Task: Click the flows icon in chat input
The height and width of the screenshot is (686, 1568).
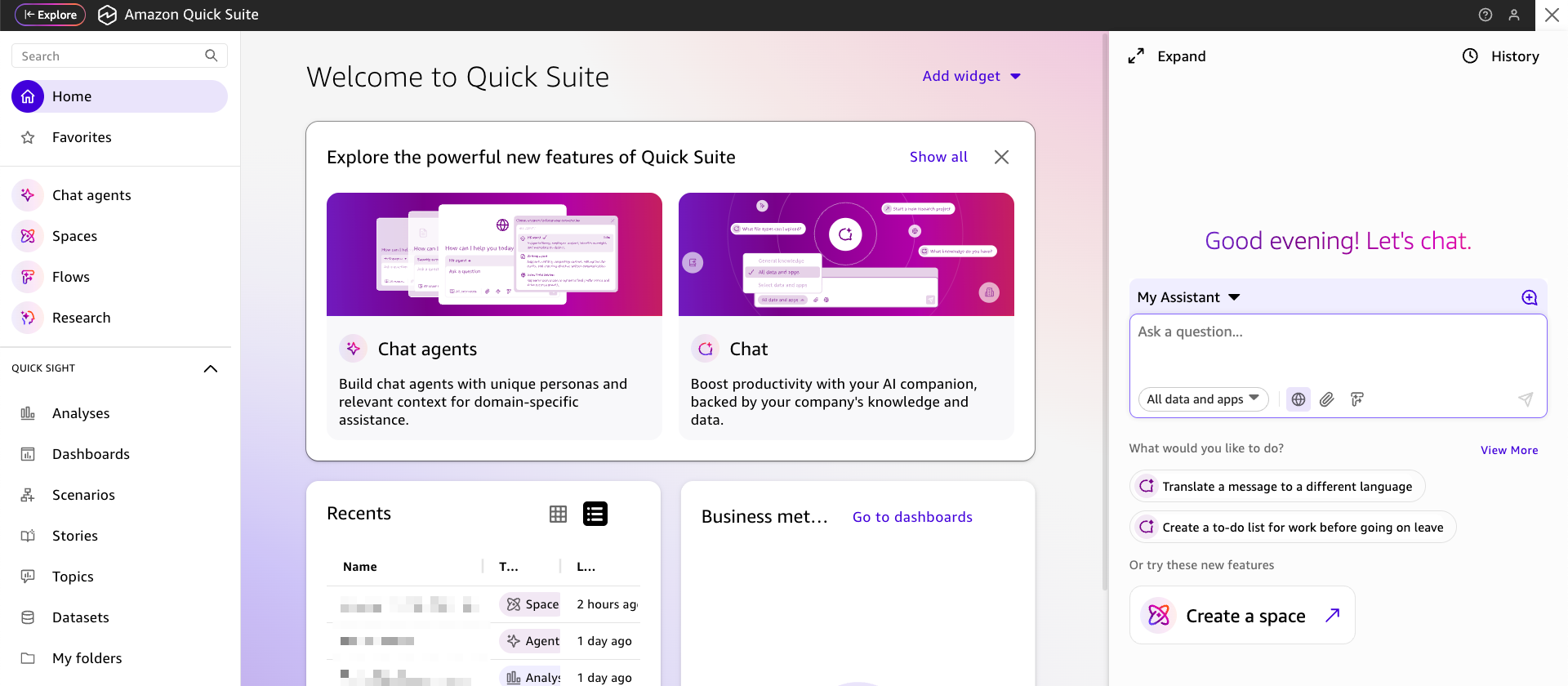Action: (1357, 399)
